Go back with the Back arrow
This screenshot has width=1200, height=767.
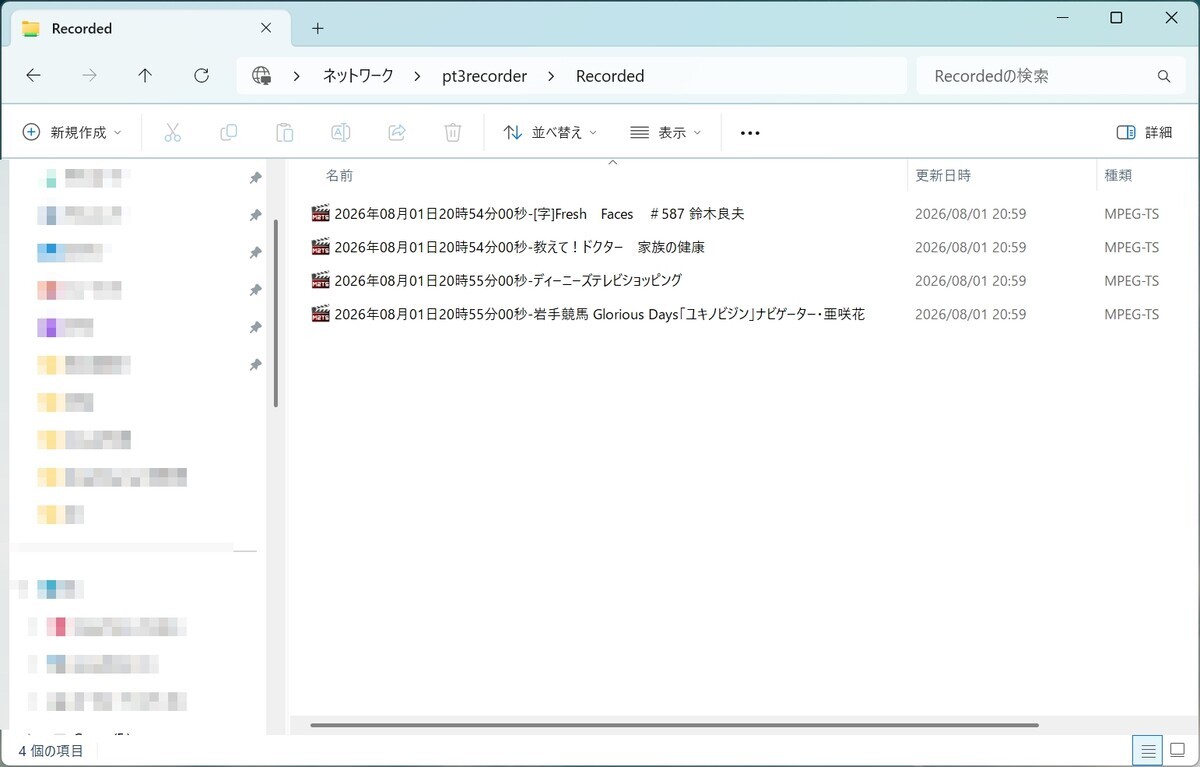[33, 76]
